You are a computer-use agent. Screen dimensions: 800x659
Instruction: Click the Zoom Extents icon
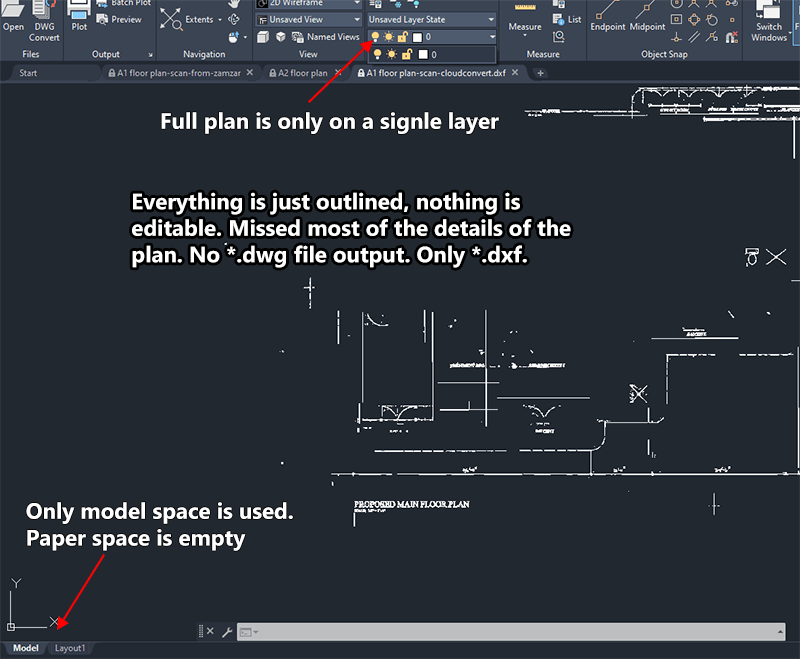pyautogui.click(x=170, y=19)
